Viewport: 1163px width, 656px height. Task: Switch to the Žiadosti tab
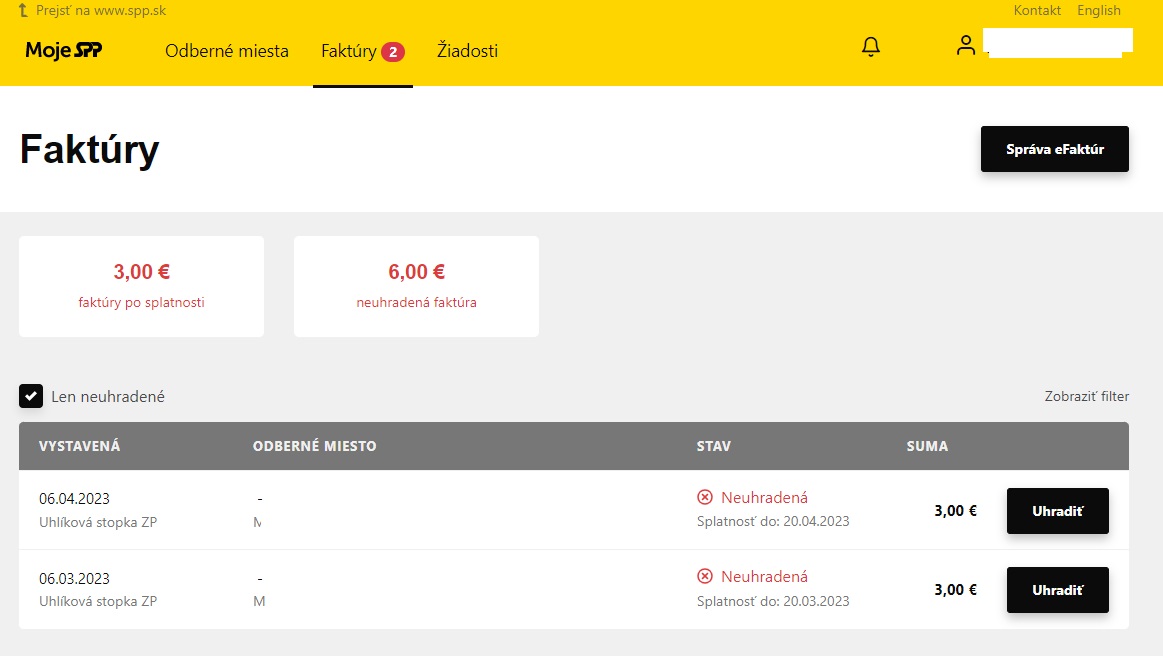[x=467, y=51]
